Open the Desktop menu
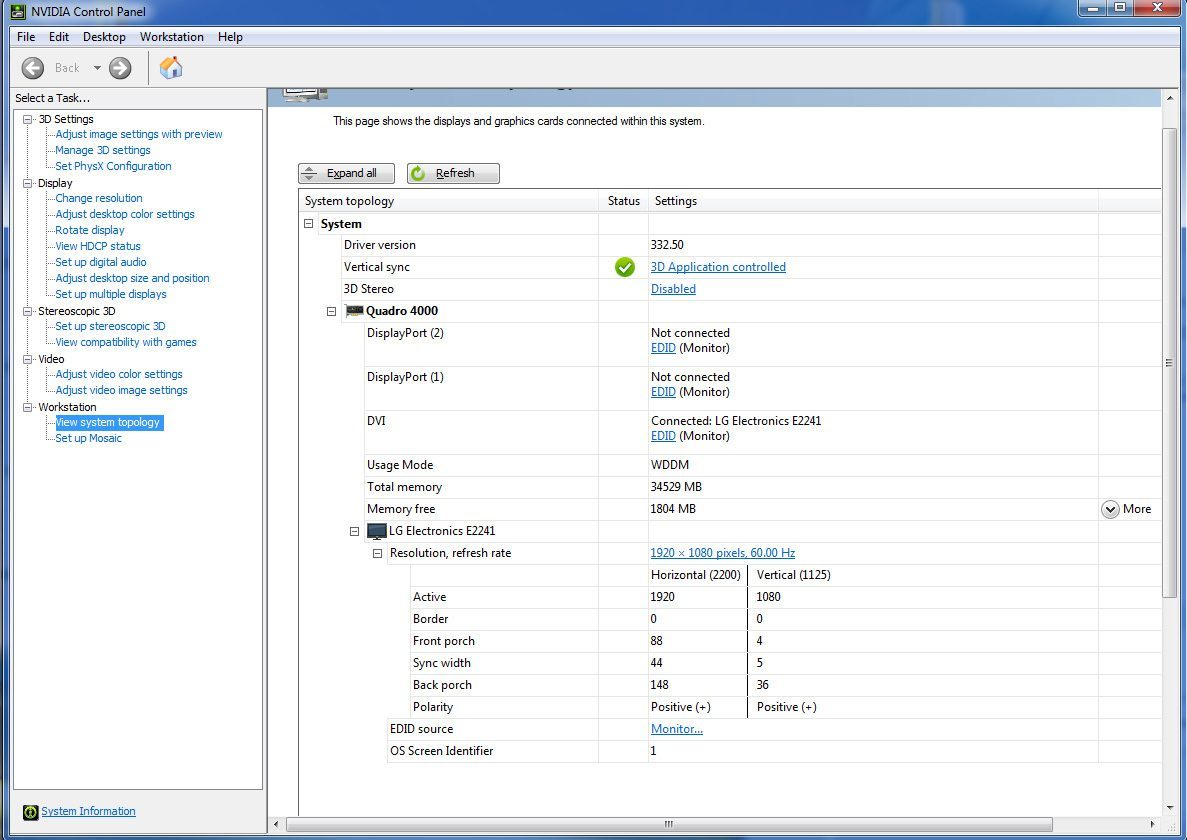 coord(104,36)
